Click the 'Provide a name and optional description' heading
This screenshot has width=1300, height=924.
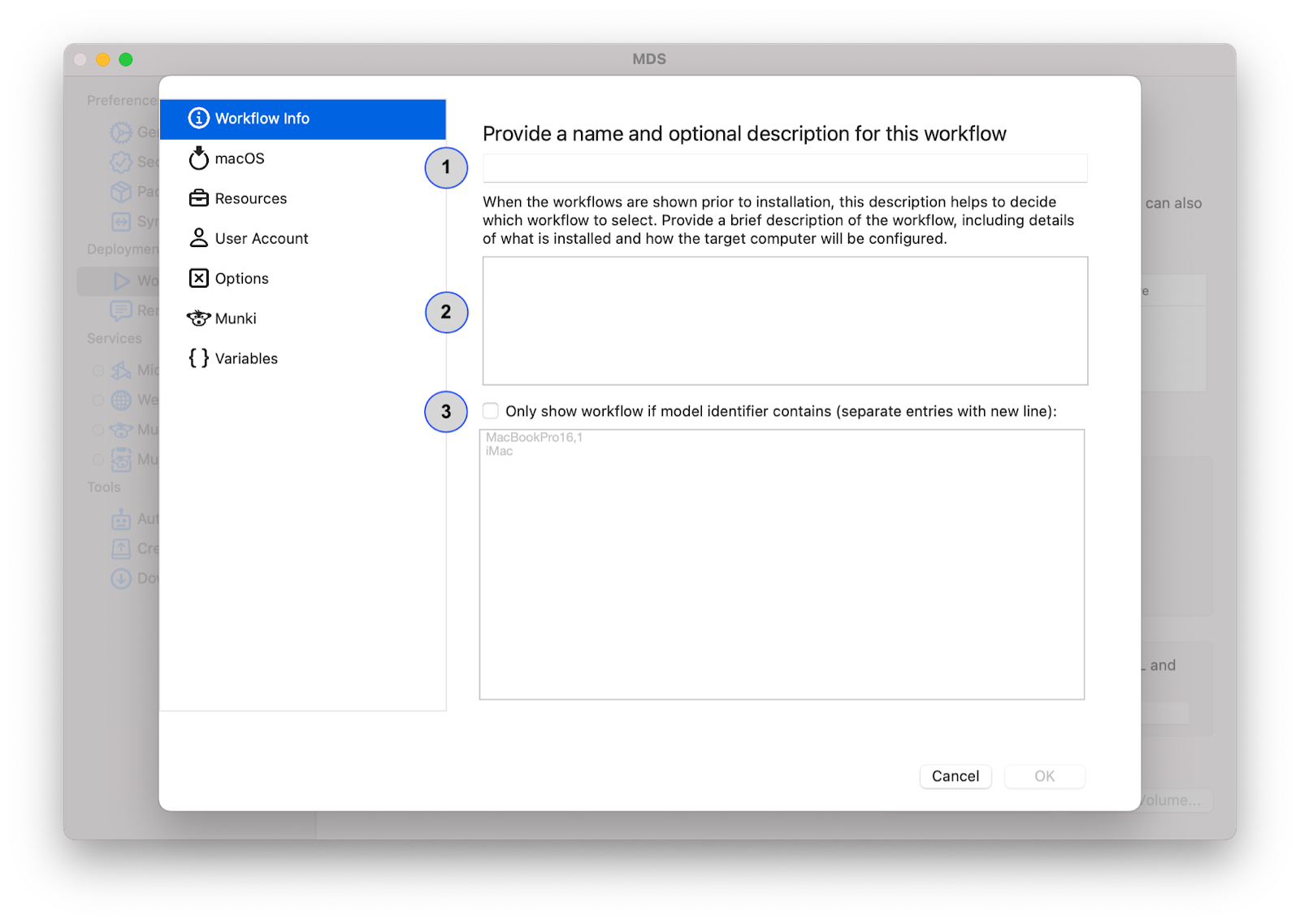744,134
